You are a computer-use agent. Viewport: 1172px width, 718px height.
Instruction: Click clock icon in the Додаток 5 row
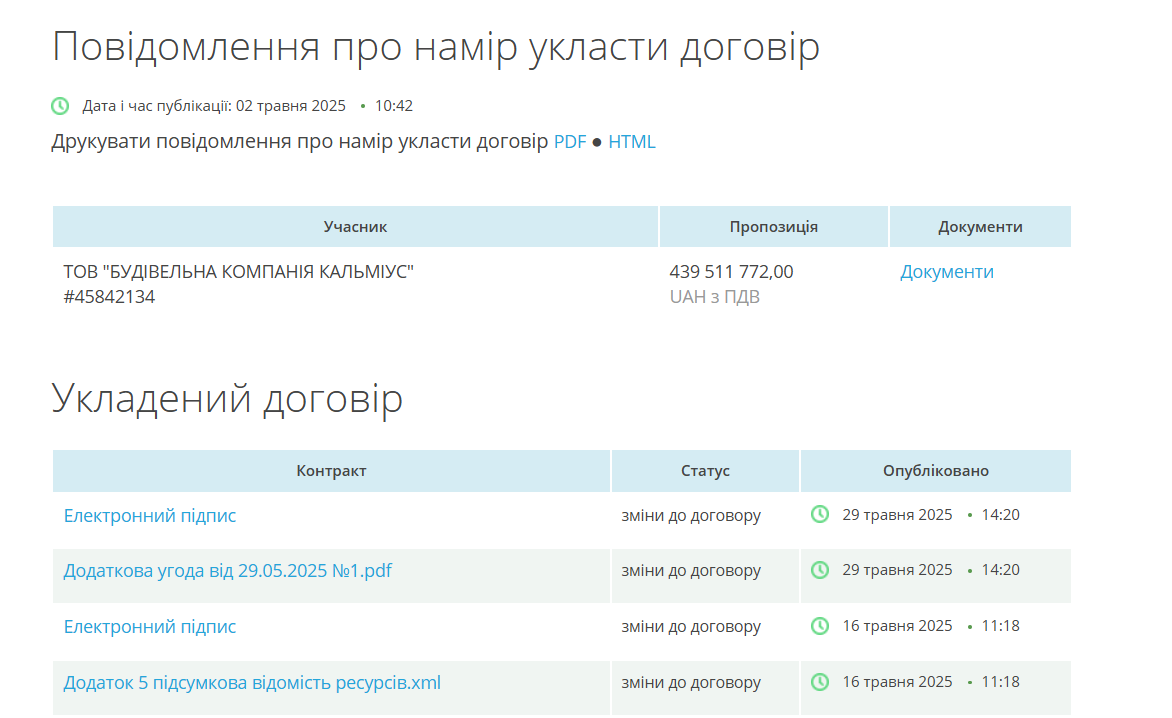pyautogui.click(x=820, y=682)
